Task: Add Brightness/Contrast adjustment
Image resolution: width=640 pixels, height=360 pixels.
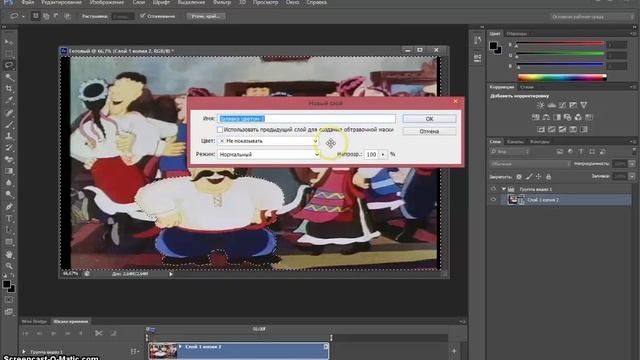Action: [x=540, y=105]
